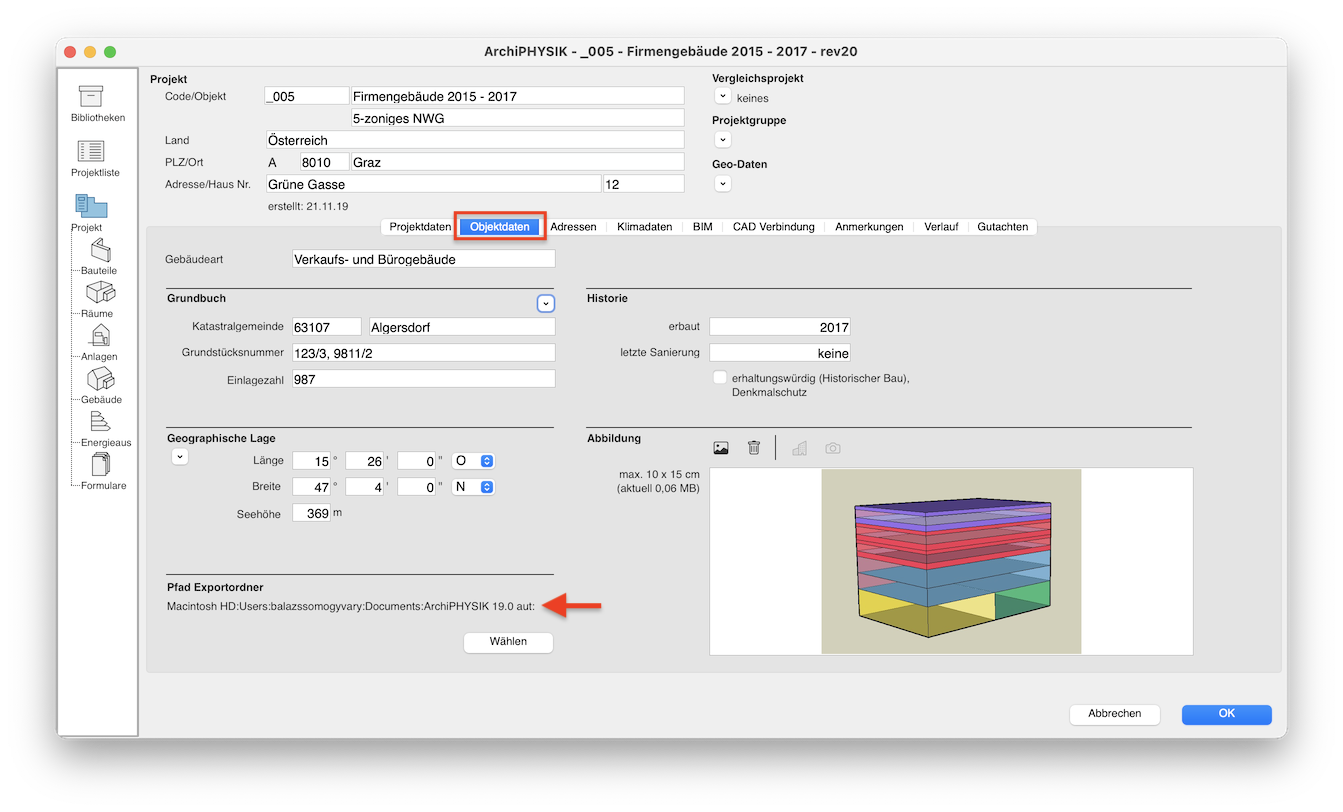
Task: Click the Seehöhe field showing 369
Action: (311, 513)
